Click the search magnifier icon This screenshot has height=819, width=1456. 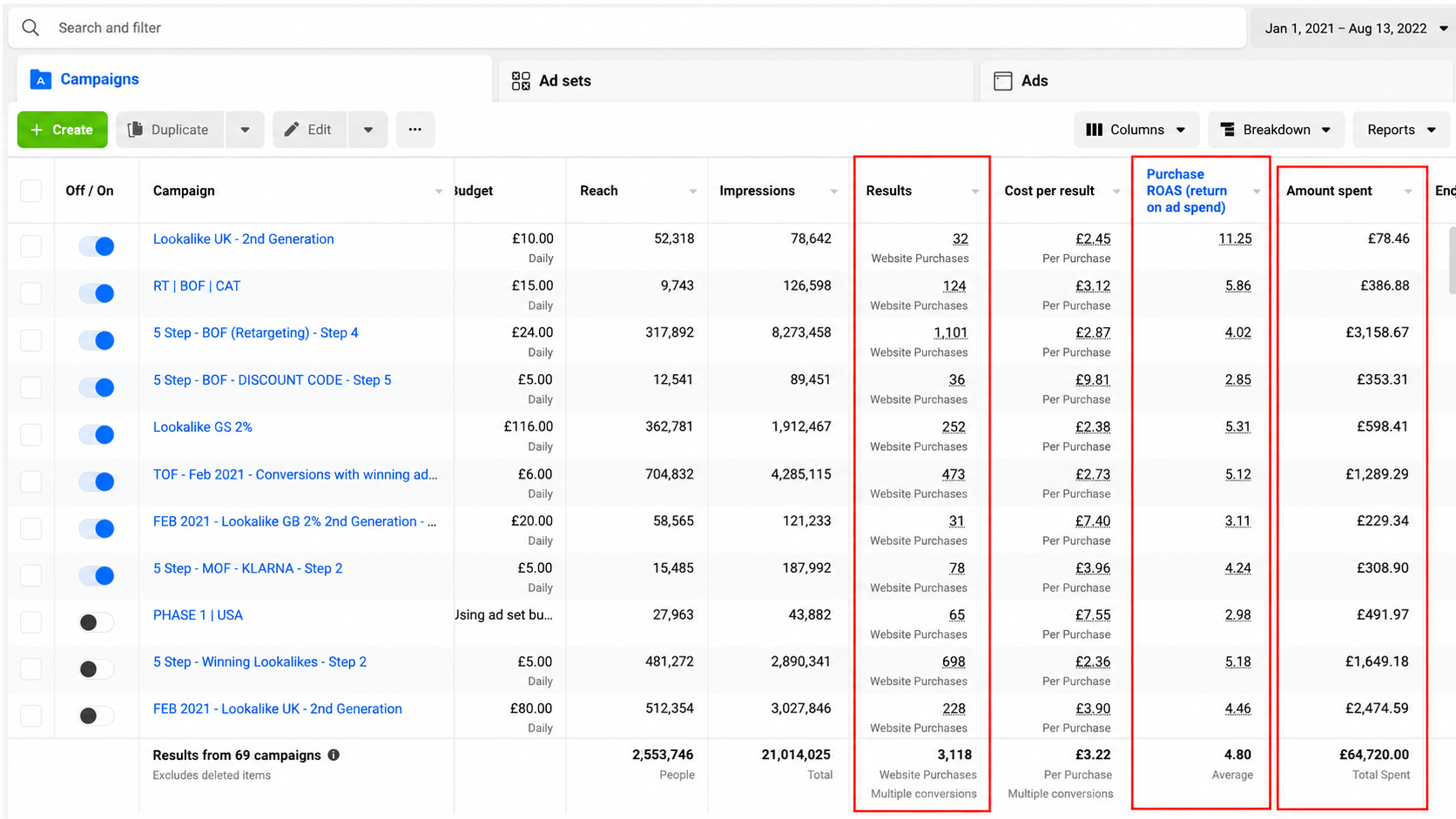(x=30, y=28)
